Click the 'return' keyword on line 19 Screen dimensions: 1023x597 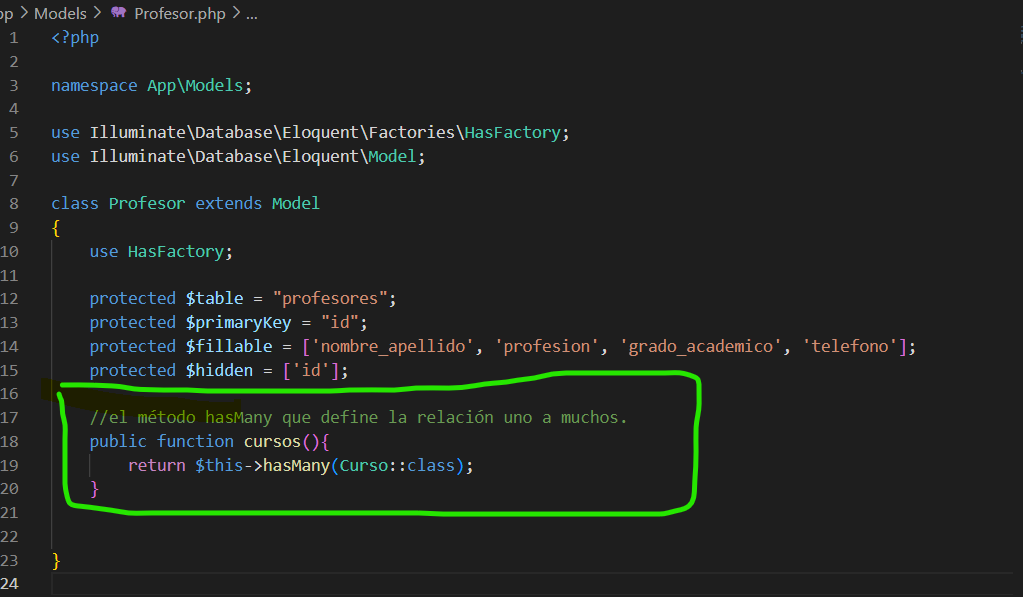(x=157, y=465)
